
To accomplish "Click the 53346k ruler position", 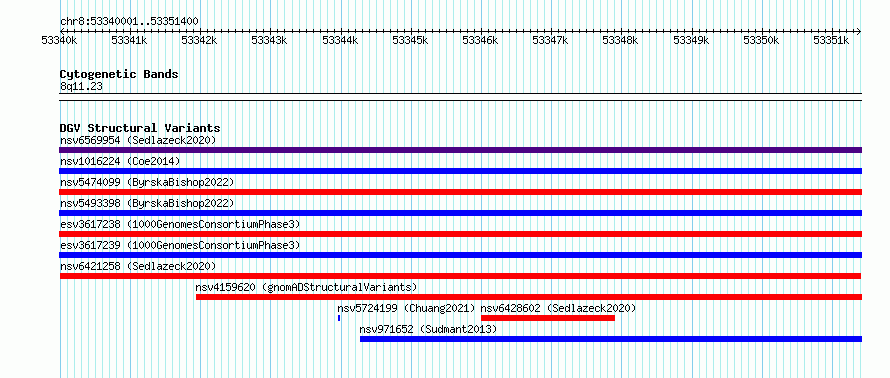I will (481, 40).
